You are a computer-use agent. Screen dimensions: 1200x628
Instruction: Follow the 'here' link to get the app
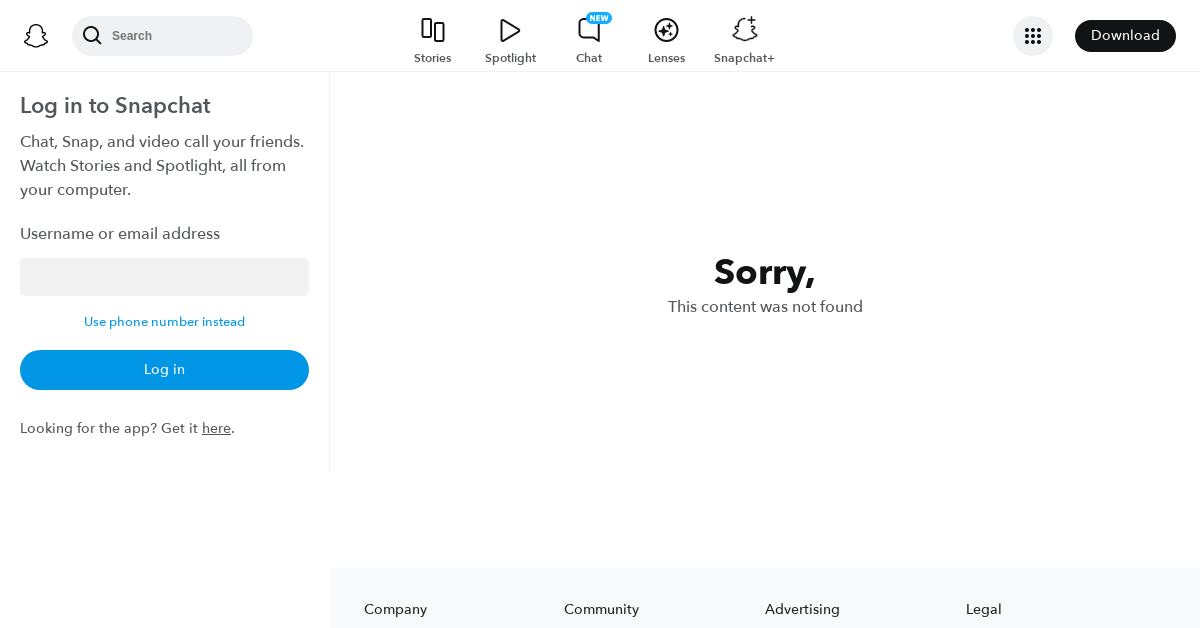pyautogui.click(x=216, y=429)
